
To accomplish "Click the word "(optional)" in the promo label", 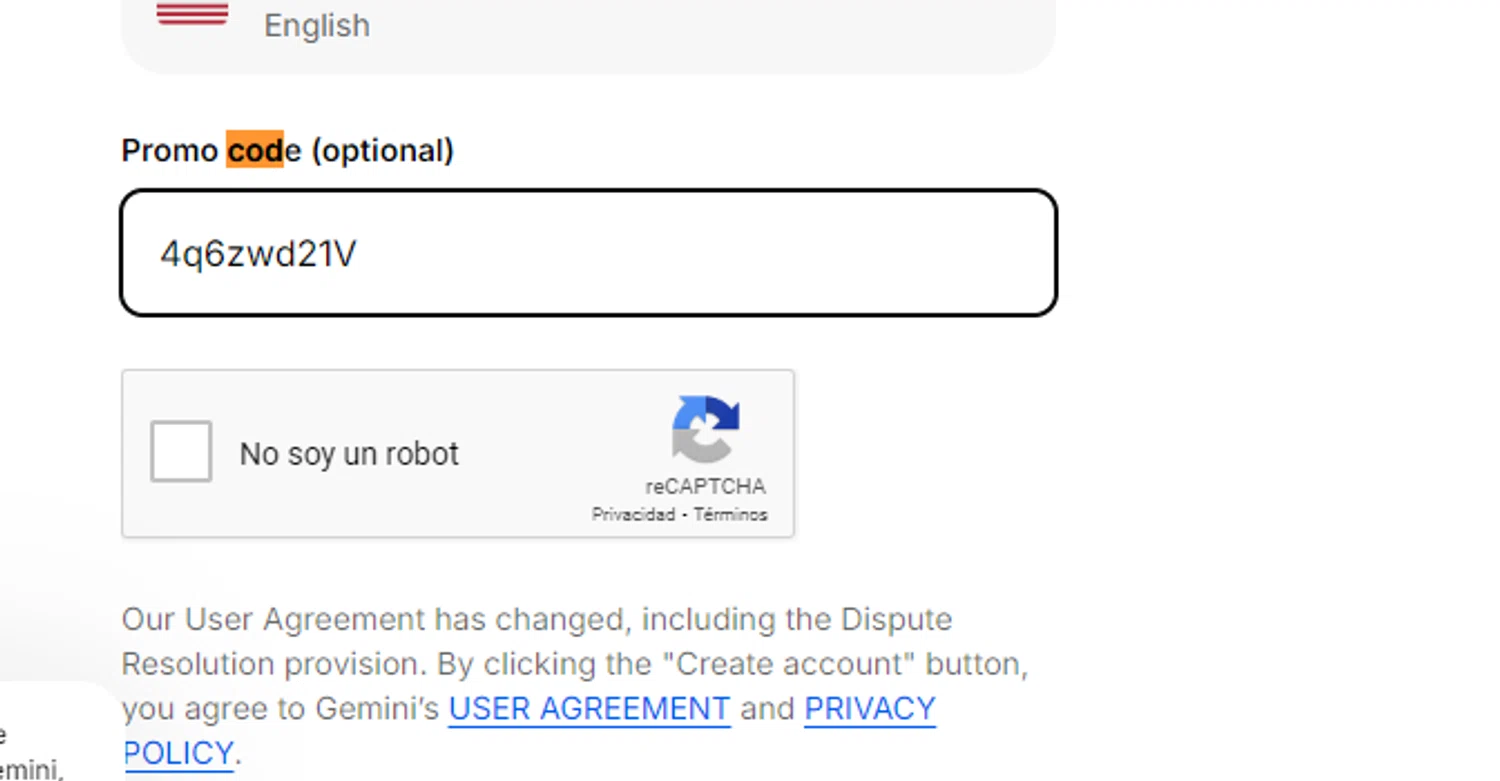I will pos(382,151).
